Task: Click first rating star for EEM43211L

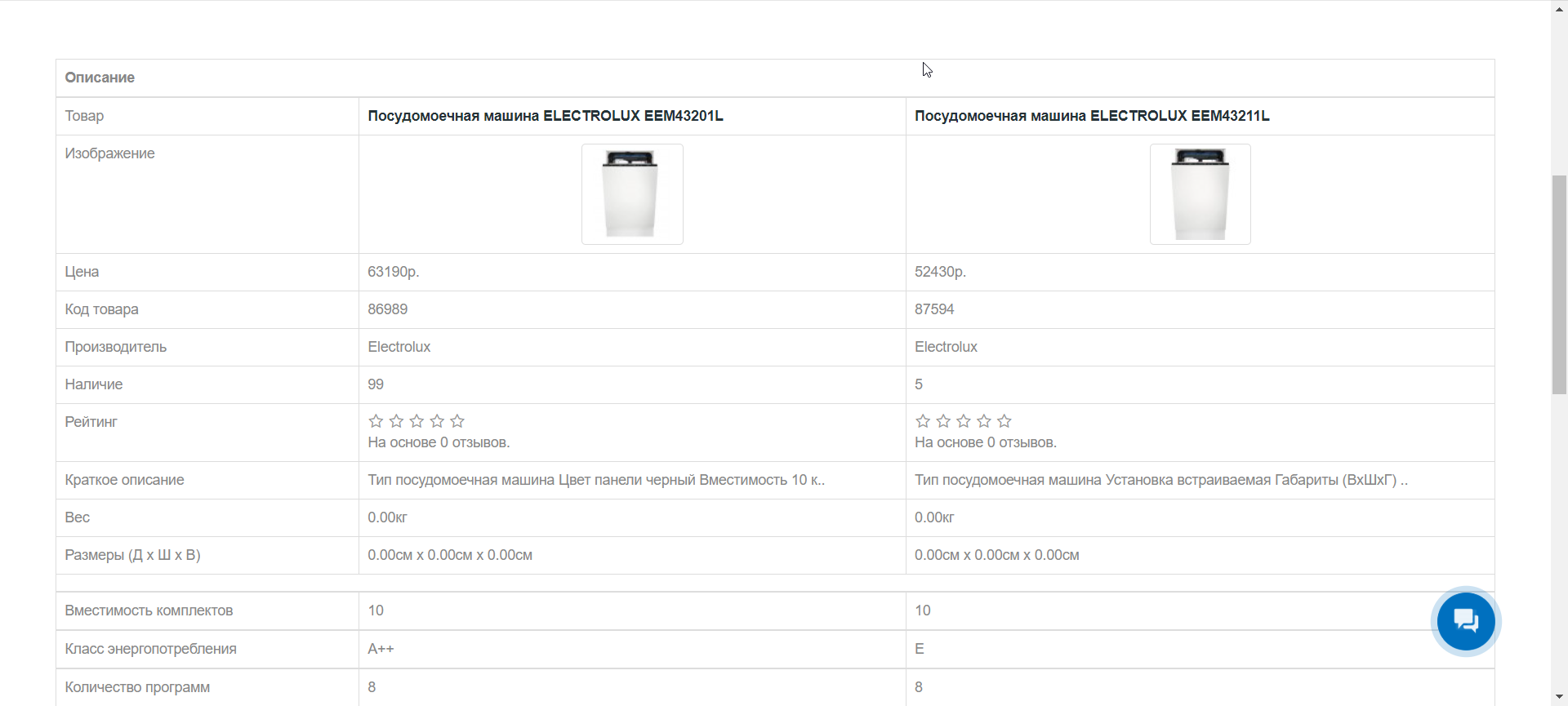Action: tap(923, 421)
